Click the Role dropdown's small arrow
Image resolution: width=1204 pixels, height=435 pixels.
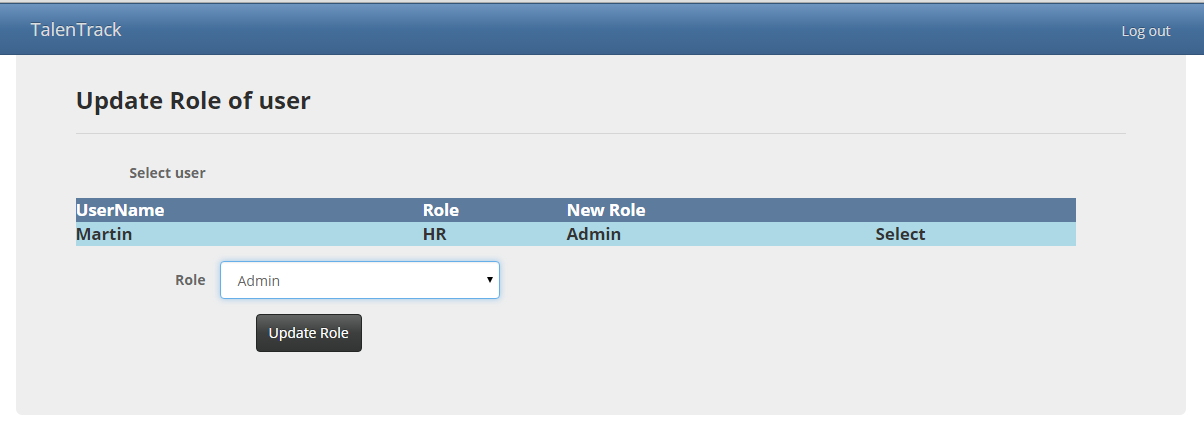tap(489, 280)
